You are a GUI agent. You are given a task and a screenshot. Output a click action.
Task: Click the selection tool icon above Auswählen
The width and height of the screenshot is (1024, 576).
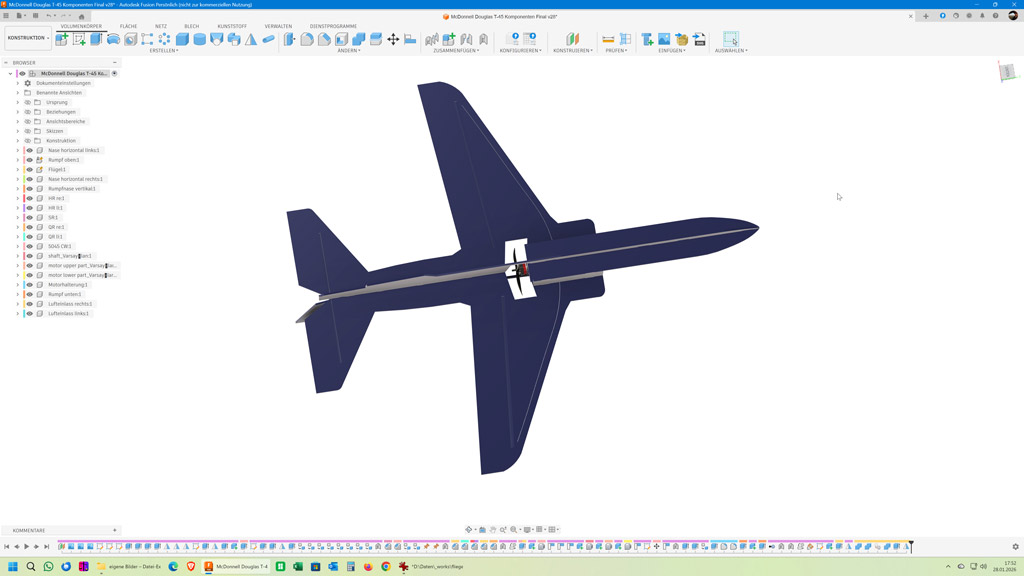coord(731,39)
